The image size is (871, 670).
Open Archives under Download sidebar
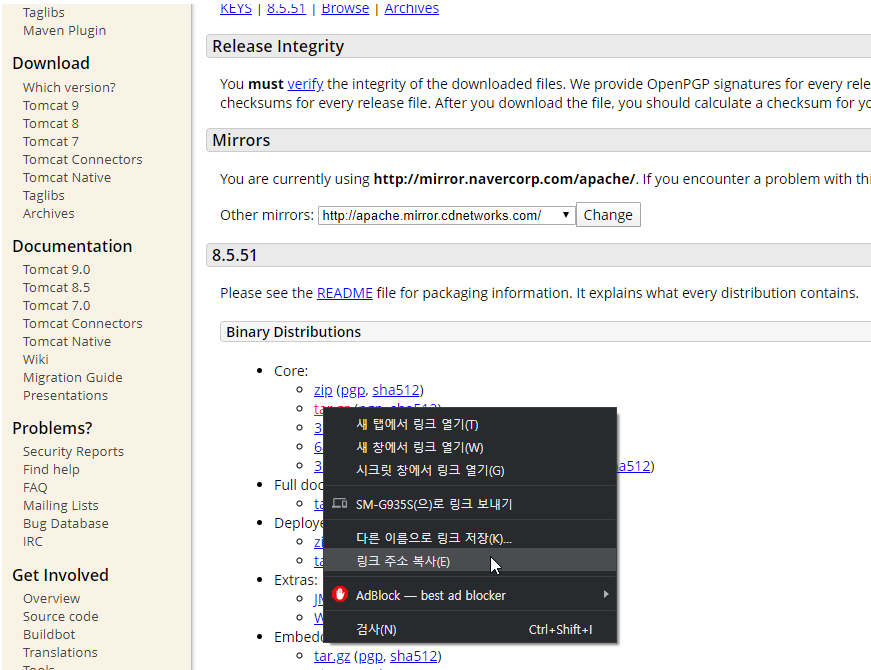48,213
